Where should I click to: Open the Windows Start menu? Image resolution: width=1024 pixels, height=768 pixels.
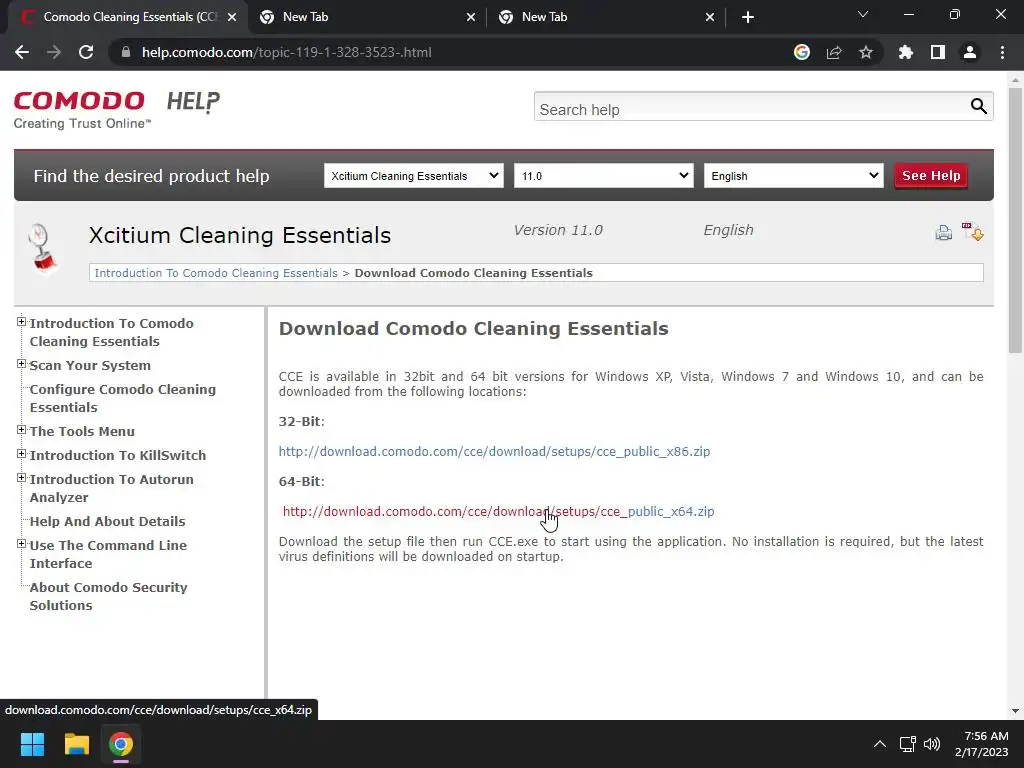(x=32, y=744)
